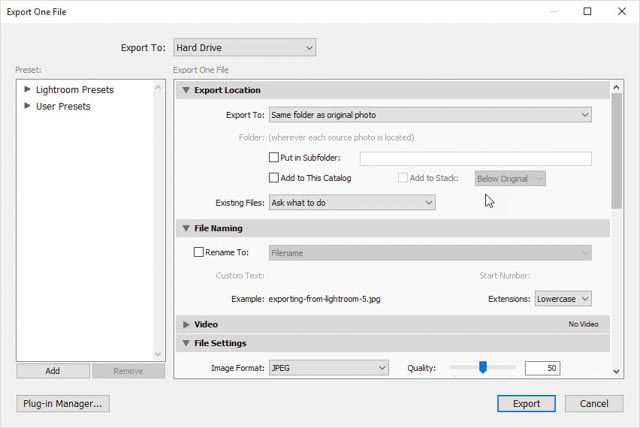Screen dimensions: 640x428
Task: Click the preset list scroll up arrow
Action: (x=158, y=87)
